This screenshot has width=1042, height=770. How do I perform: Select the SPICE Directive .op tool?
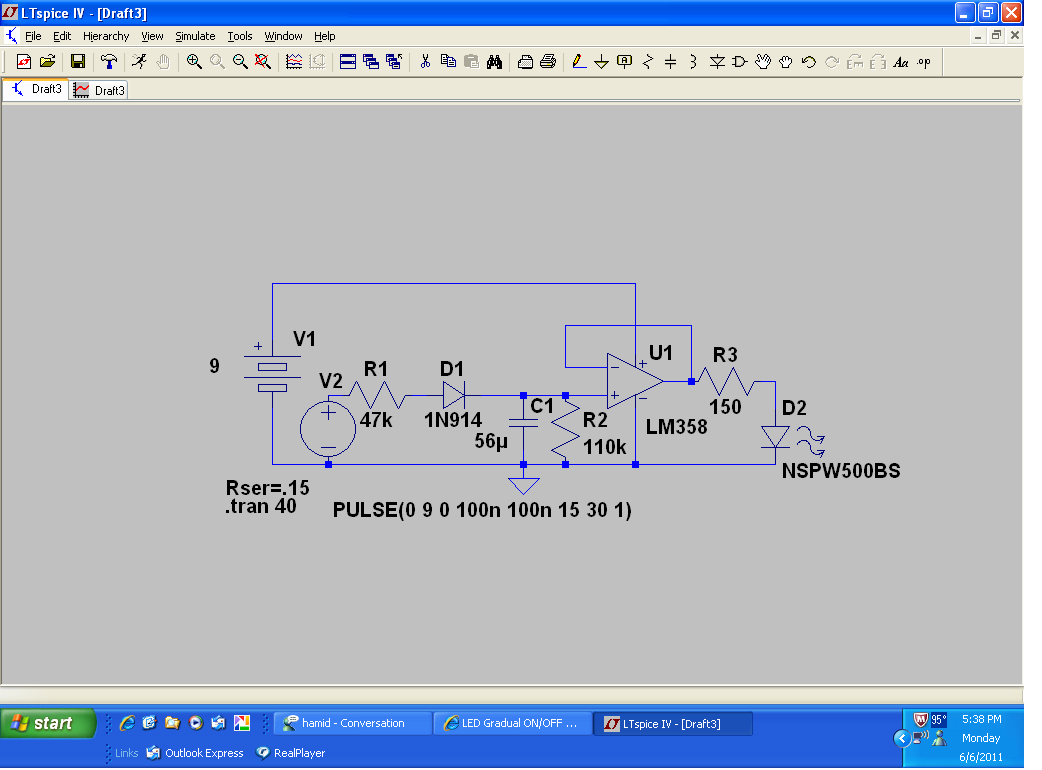[x=924, y=62]
